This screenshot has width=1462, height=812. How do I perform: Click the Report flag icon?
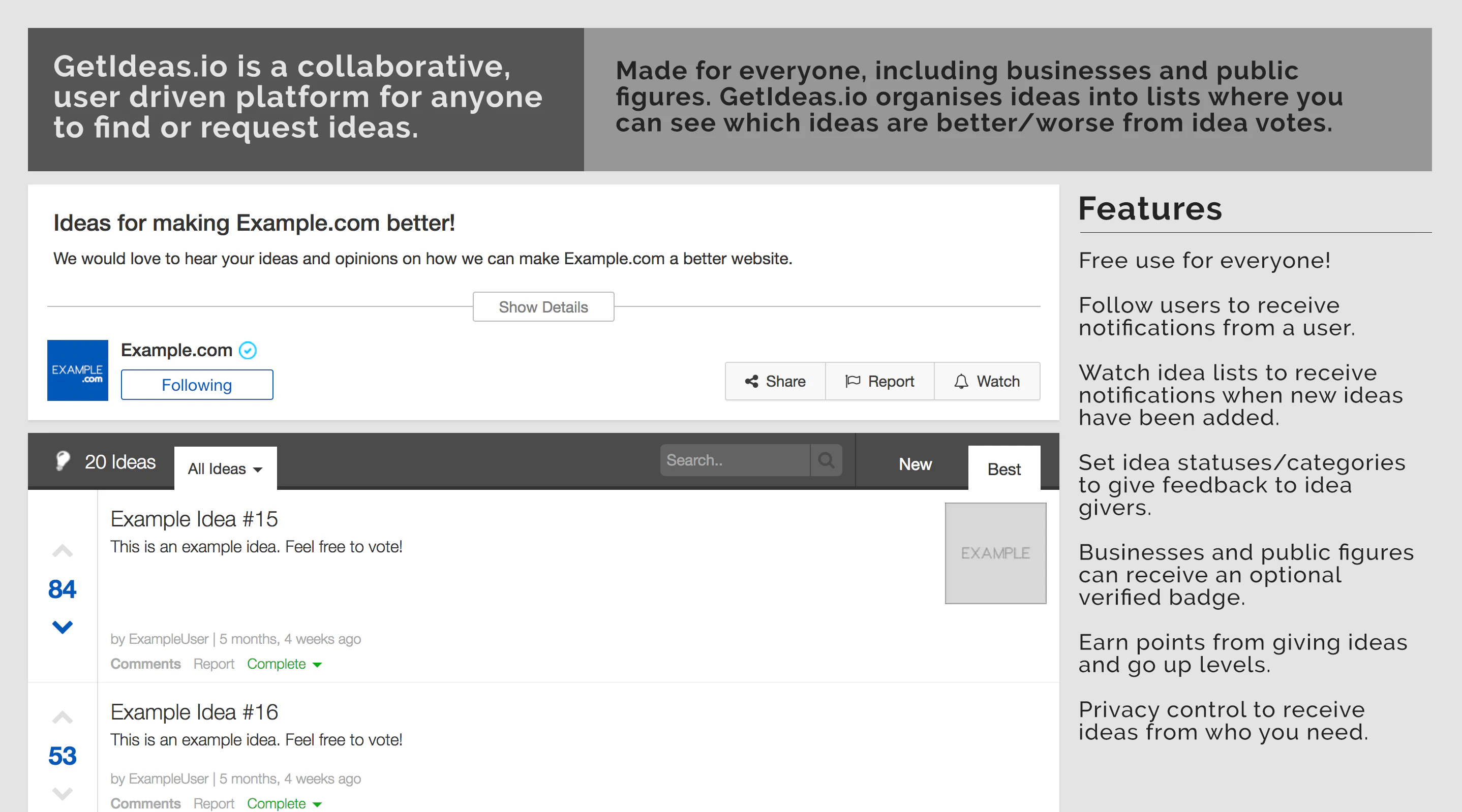pyautogui.click(x=852, y=381)
